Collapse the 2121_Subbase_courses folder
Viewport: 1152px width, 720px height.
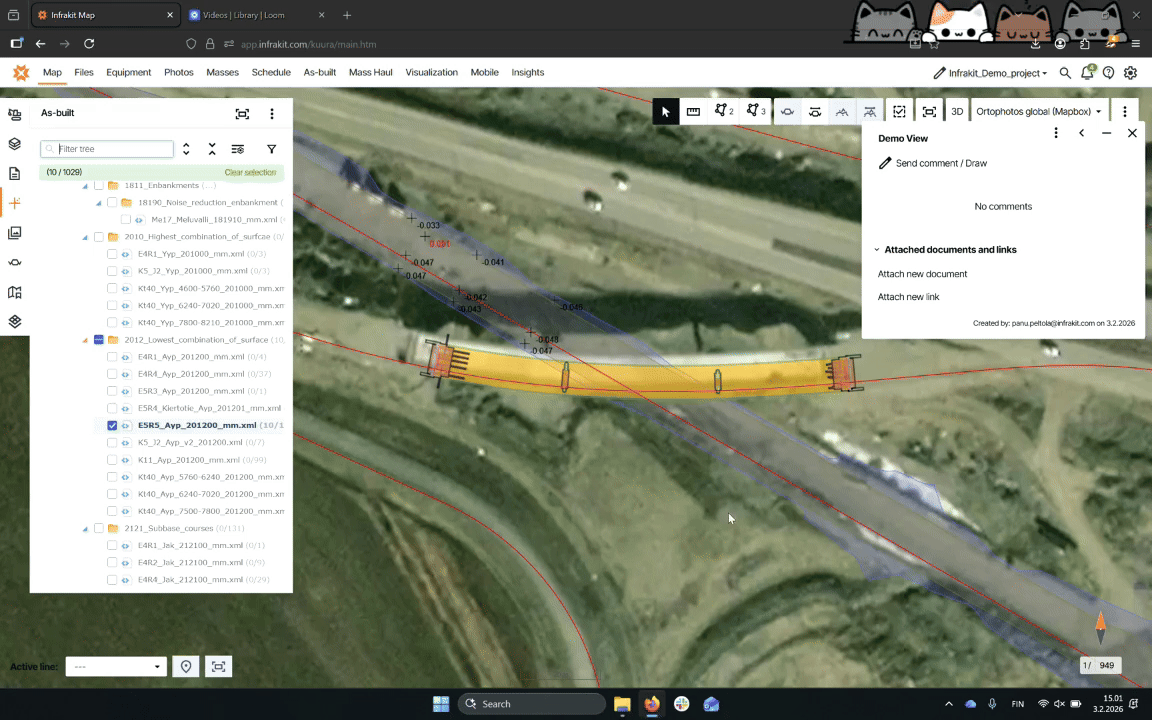[85, 529]
